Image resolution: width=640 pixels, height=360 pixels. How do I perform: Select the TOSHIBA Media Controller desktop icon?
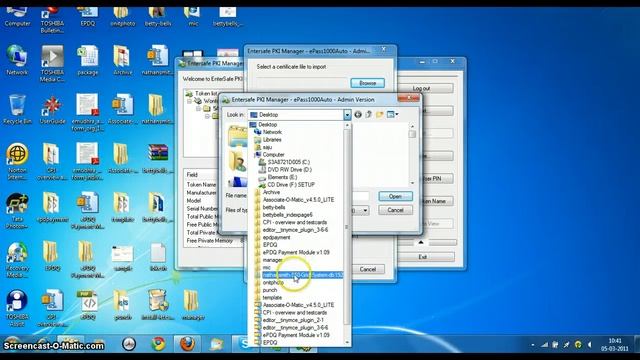point(52,63)
